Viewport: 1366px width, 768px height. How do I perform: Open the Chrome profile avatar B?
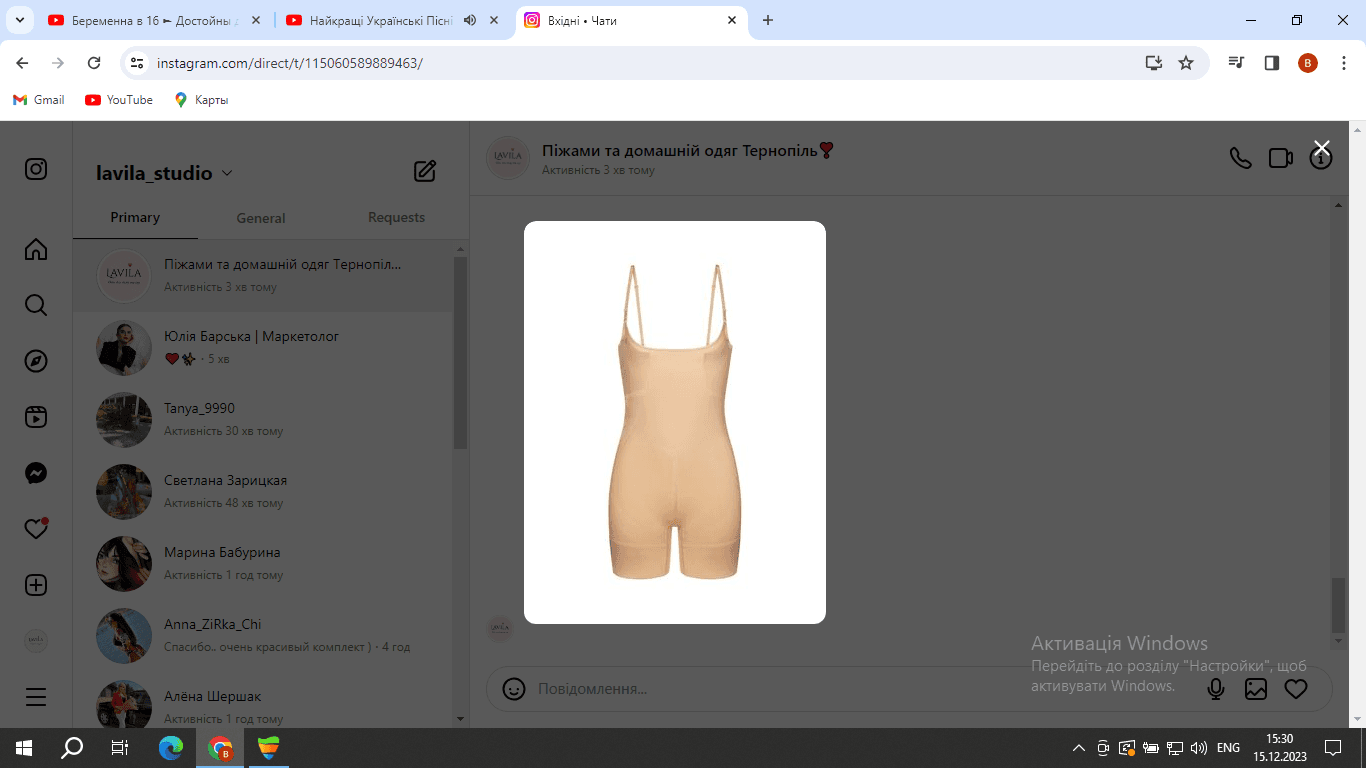pos(1308,63)
